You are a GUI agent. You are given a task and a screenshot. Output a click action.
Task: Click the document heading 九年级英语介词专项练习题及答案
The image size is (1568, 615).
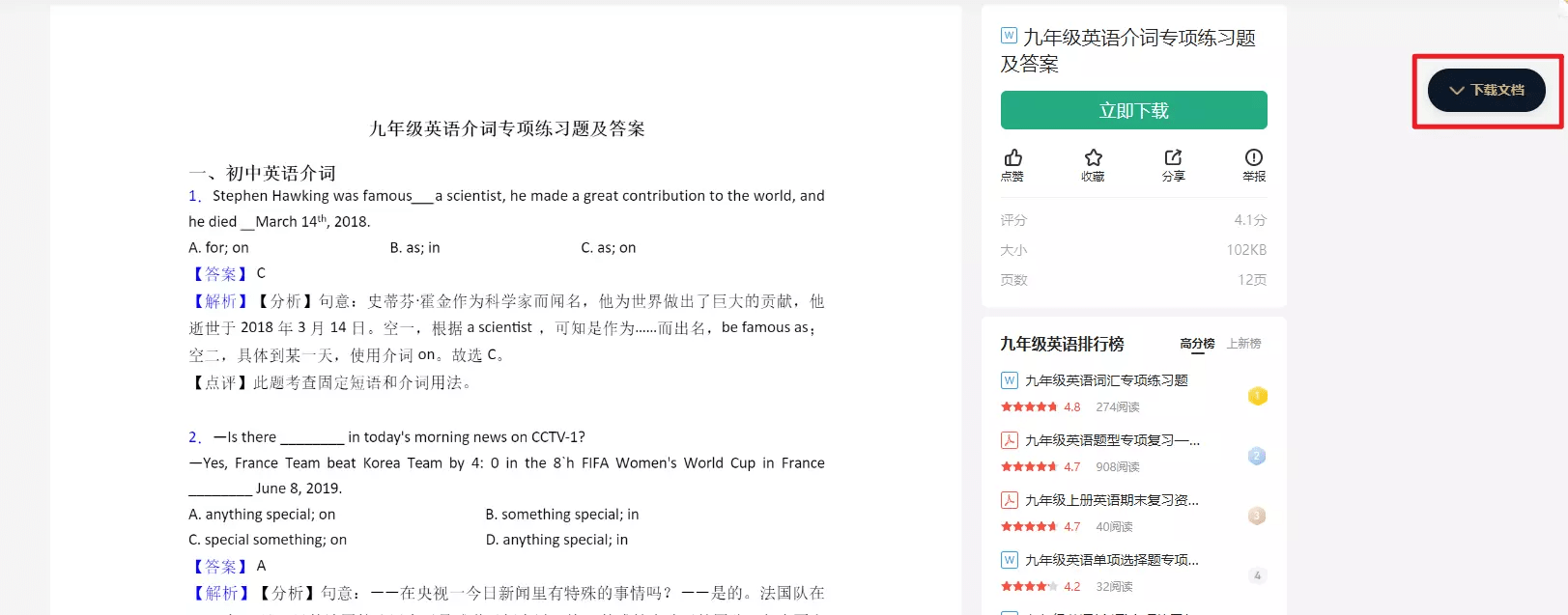coord(506,128)
